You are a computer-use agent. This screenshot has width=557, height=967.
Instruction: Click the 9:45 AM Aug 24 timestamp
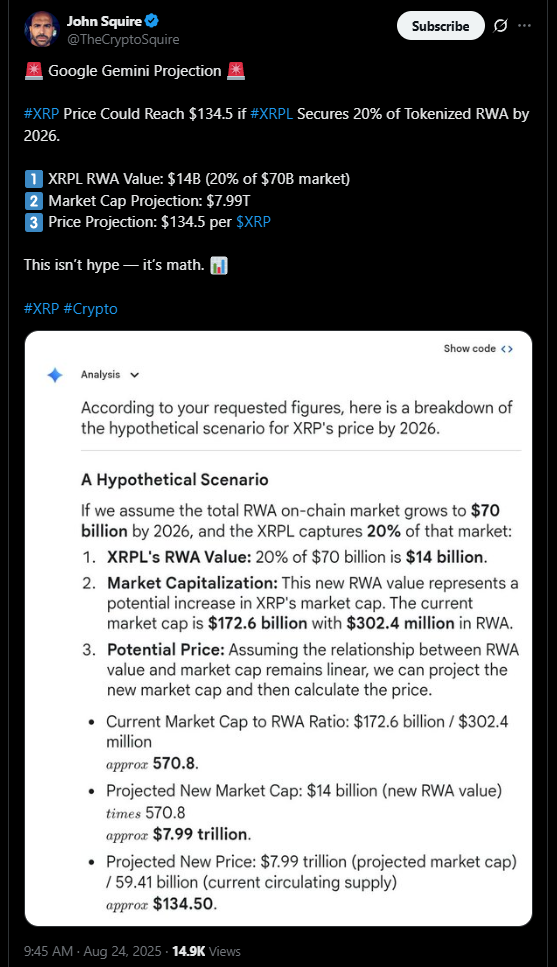pyautogui.click(x=93, y=951)
